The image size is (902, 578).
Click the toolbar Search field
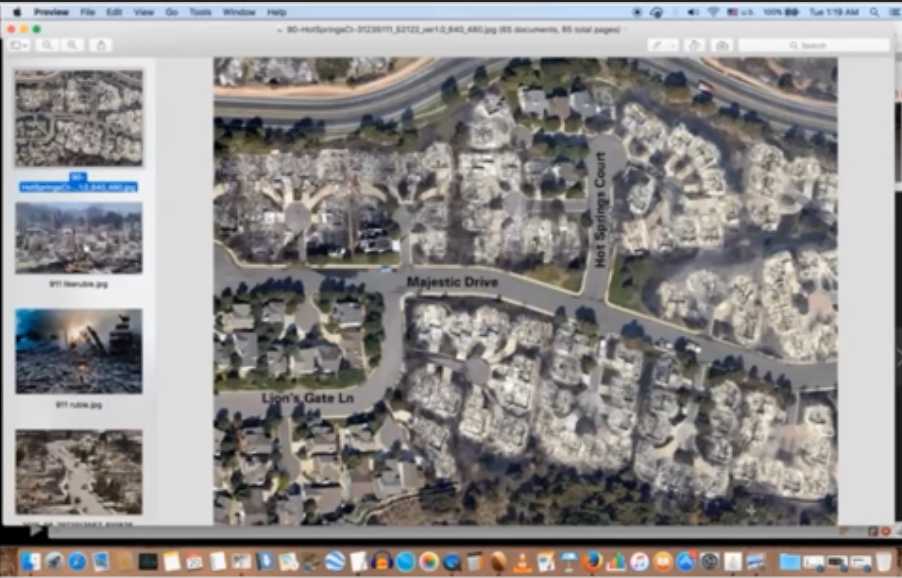coord(813,46)
